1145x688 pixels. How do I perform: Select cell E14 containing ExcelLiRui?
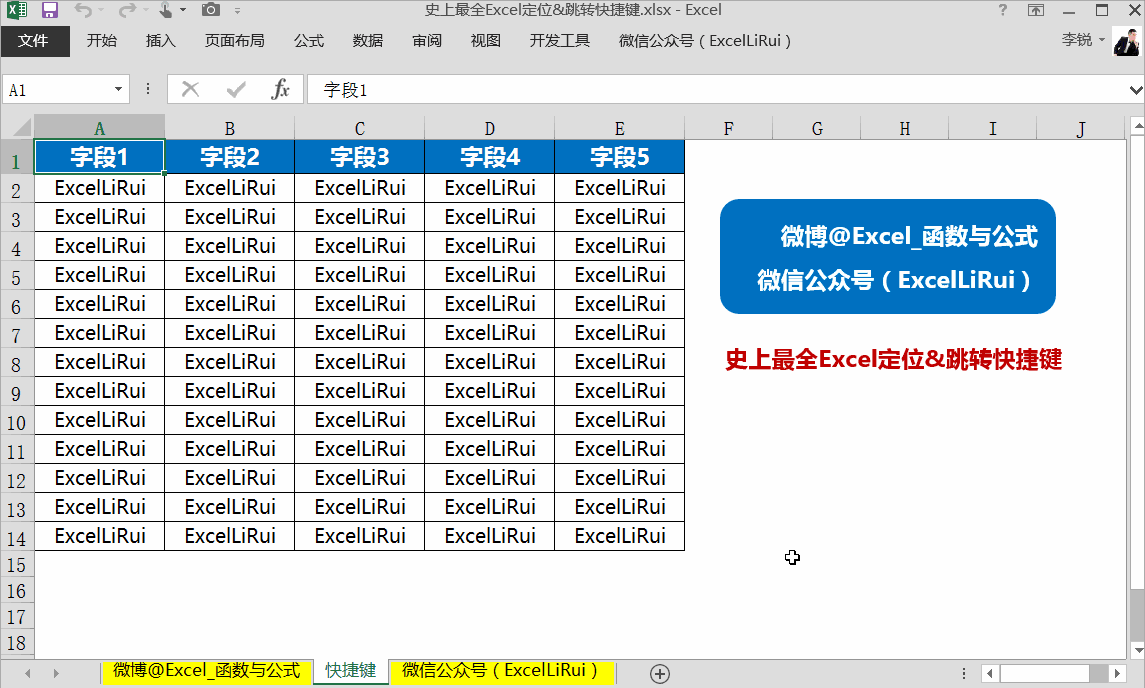(619, 536)
